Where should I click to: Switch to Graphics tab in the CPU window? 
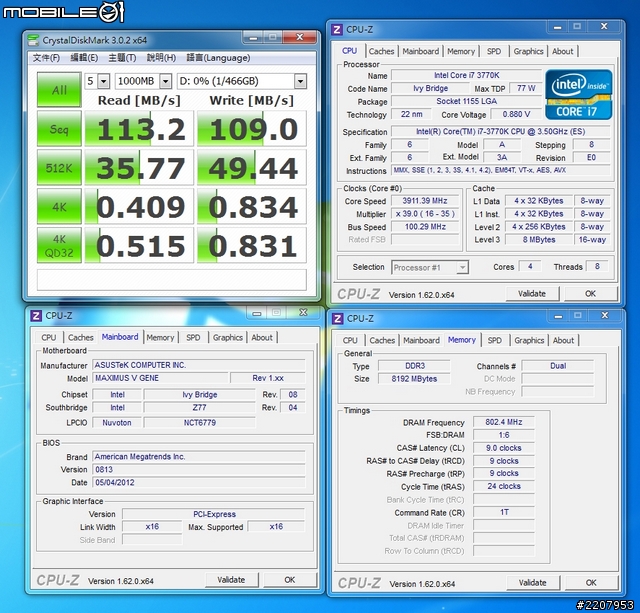(528, 51)
